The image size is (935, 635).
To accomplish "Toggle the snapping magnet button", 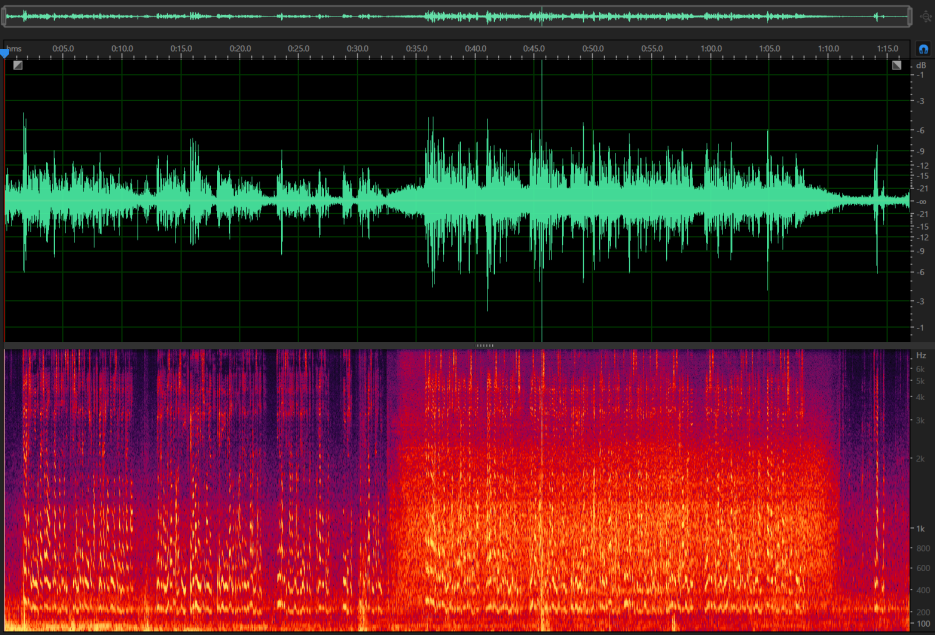I will pyautogui.click(x=922, y=48).
